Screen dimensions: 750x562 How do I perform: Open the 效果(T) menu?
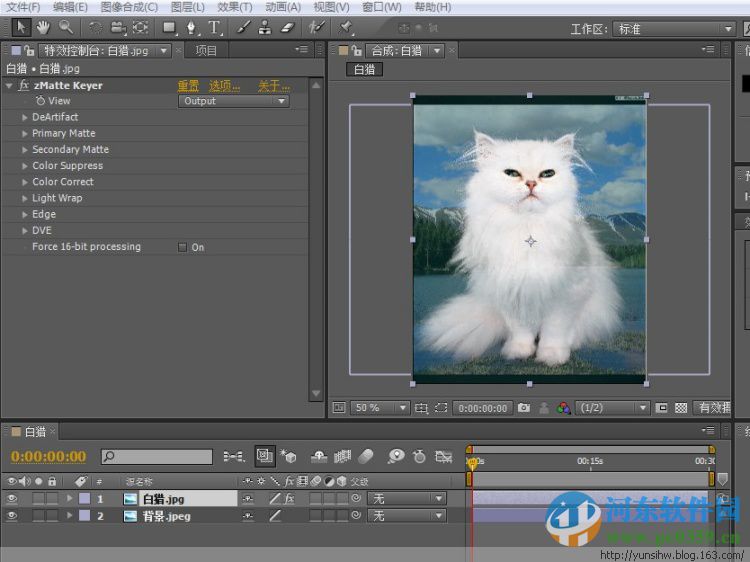pos(234,7)
